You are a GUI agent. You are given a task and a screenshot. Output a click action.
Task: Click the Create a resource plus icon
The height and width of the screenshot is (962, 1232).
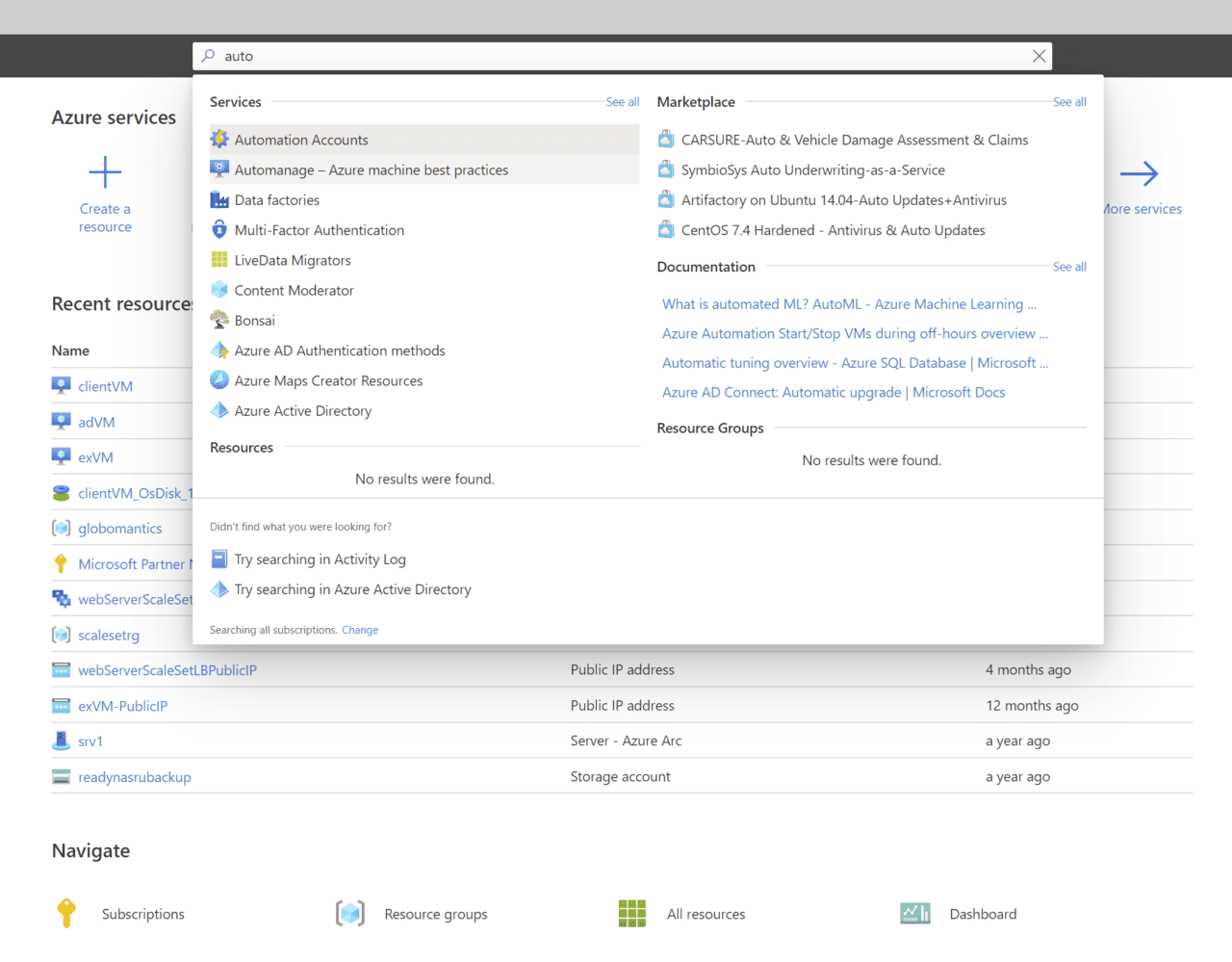coord(105,172)
